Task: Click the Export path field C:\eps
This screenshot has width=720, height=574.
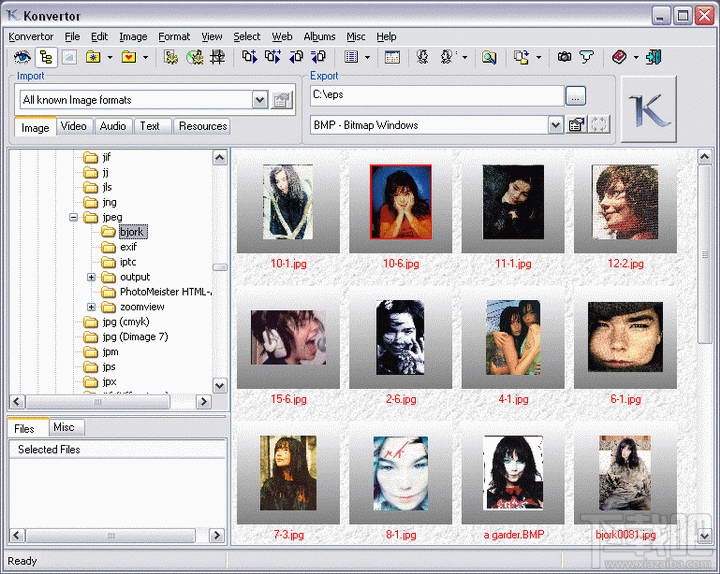Action: click(437, 95)
